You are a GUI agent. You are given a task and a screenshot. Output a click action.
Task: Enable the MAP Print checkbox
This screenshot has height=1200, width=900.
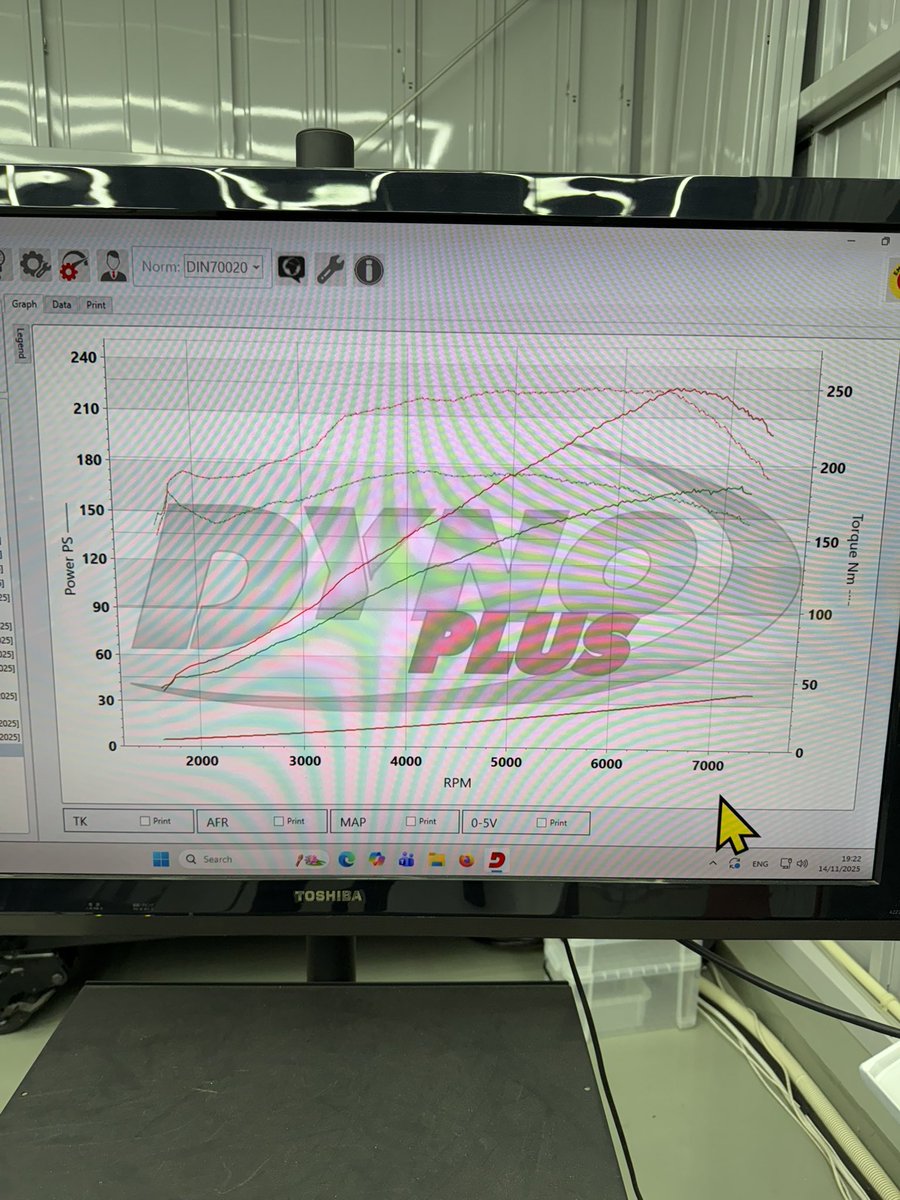click(x=411, y=822)
